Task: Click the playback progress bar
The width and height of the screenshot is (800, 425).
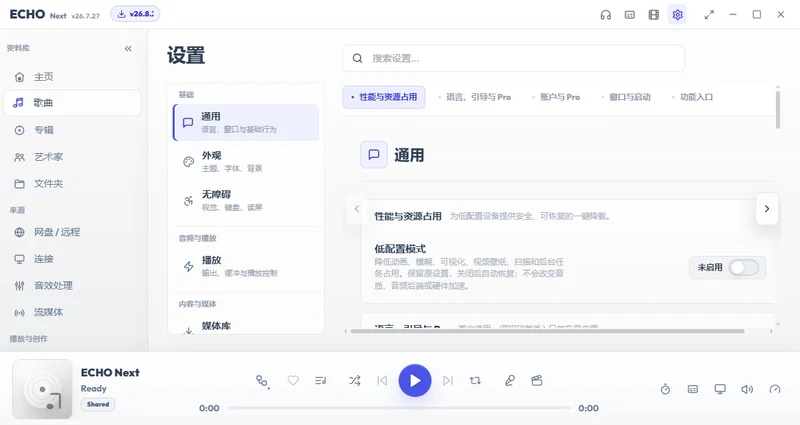Action: (x=399, y=408)
